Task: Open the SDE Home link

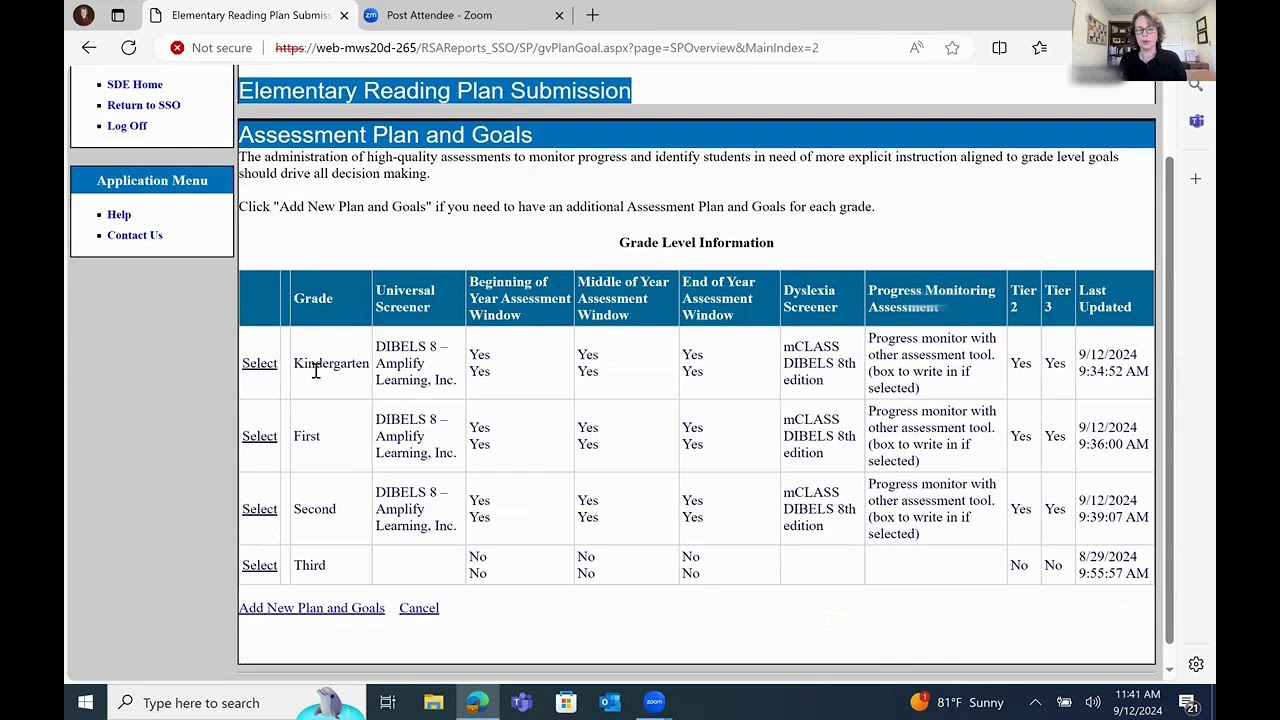Action: 135,84
